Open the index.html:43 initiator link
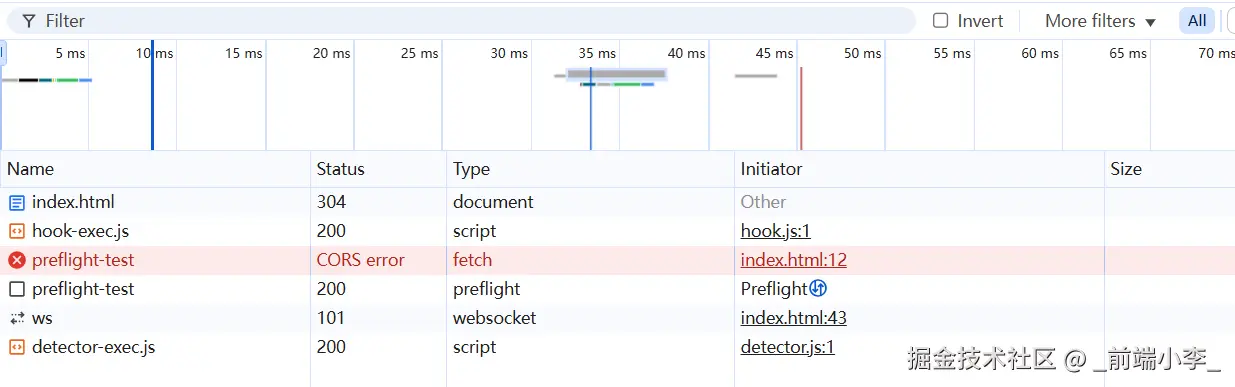1235x387 pixels. (794, 318)
